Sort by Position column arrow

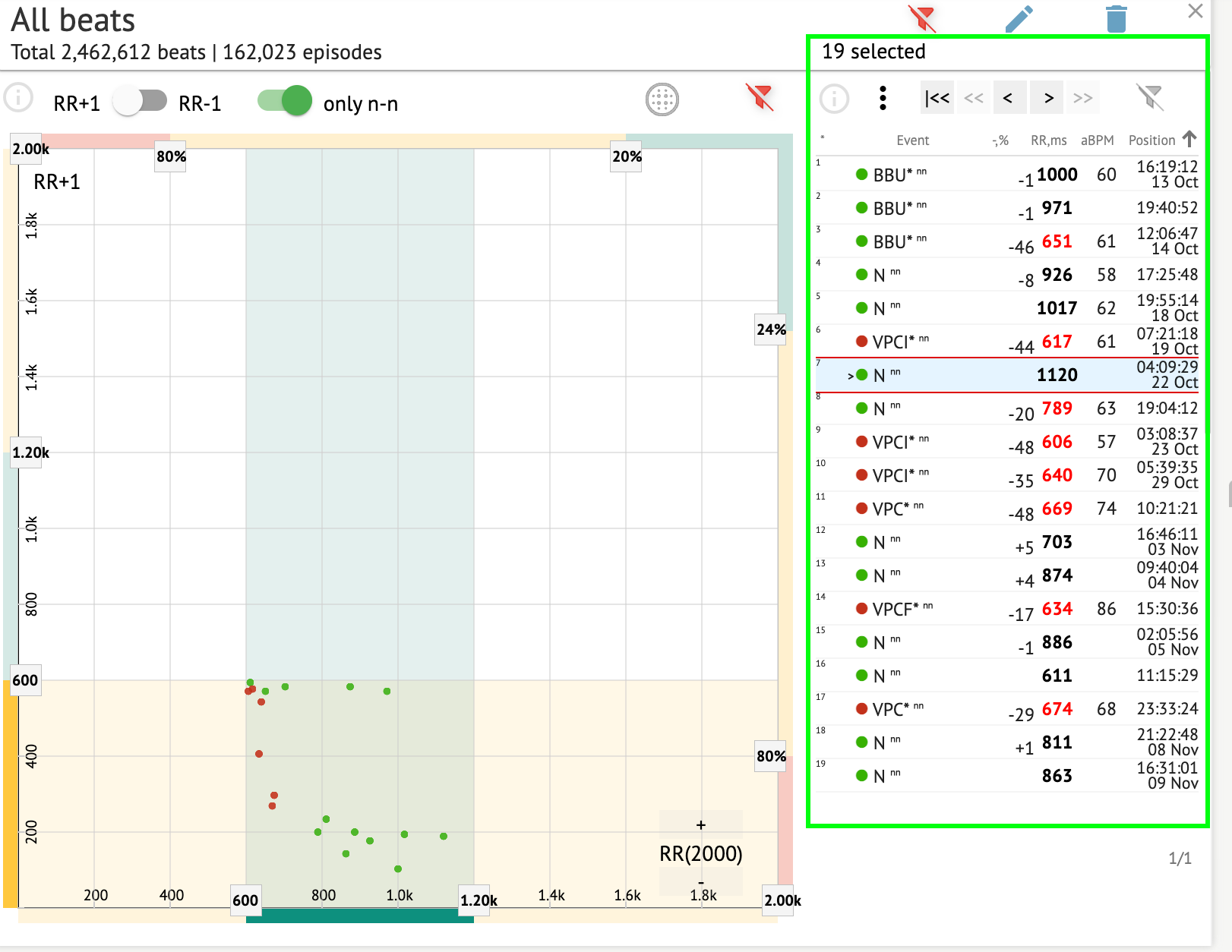pos(1189,139)
